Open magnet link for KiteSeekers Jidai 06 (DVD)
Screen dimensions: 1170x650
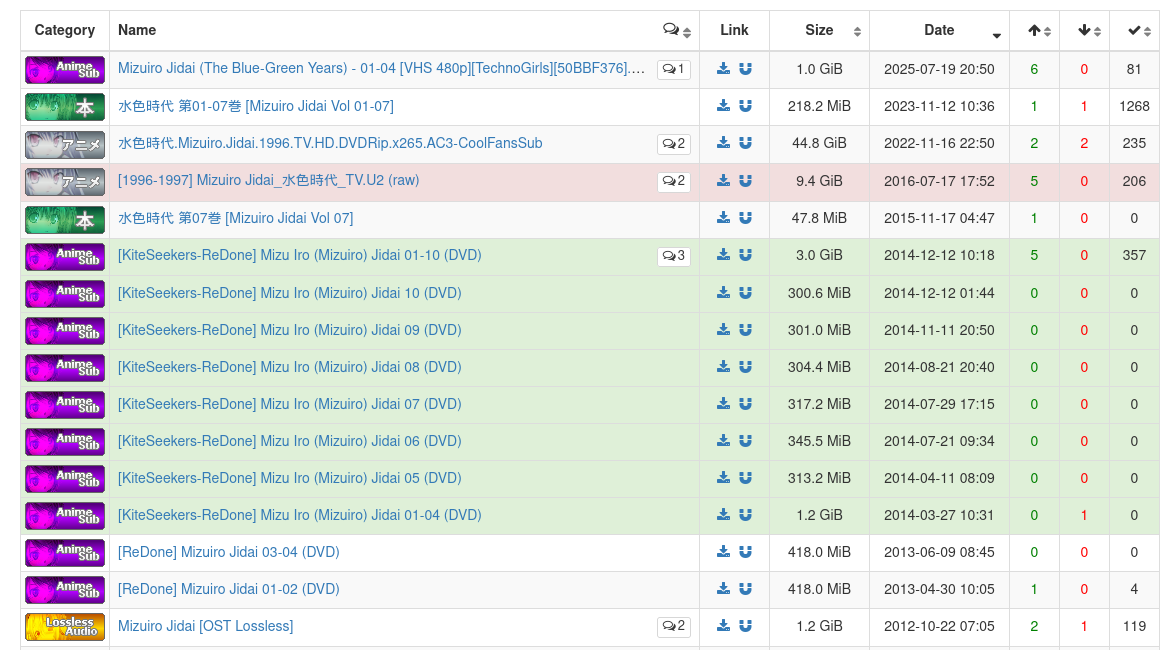745,441
